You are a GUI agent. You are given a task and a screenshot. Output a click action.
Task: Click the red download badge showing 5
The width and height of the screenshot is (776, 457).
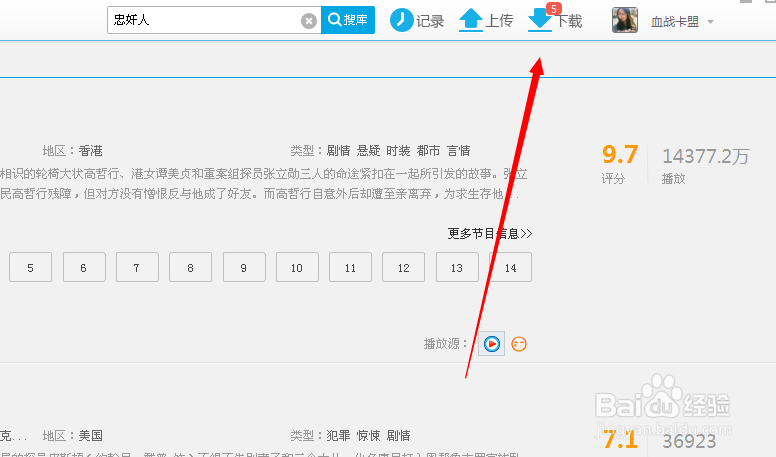point(553,9)
